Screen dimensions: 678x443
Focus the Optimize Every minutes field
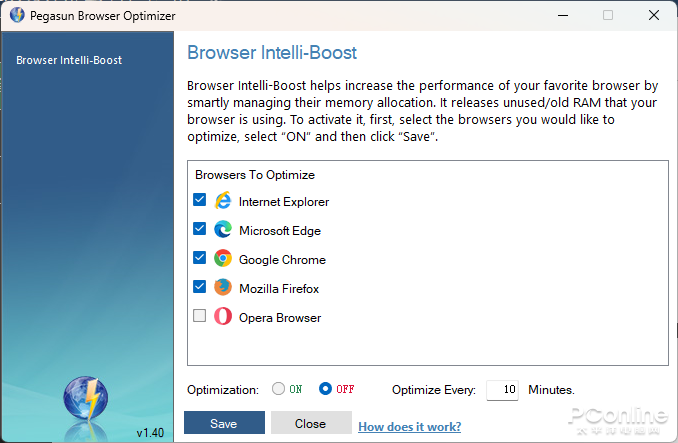point(502,390)
